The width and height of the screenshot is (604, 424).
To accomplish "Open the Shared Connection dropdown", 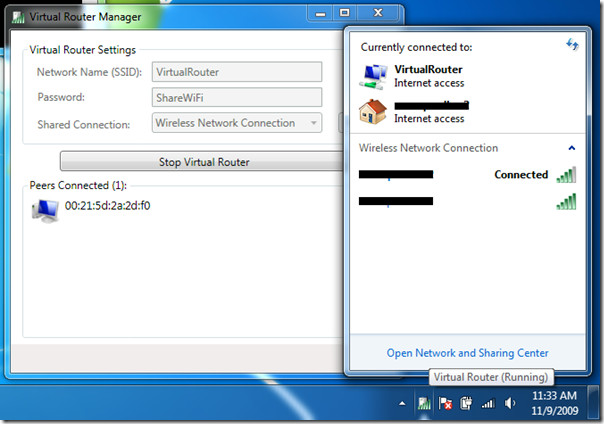I will tap(237, 123).
